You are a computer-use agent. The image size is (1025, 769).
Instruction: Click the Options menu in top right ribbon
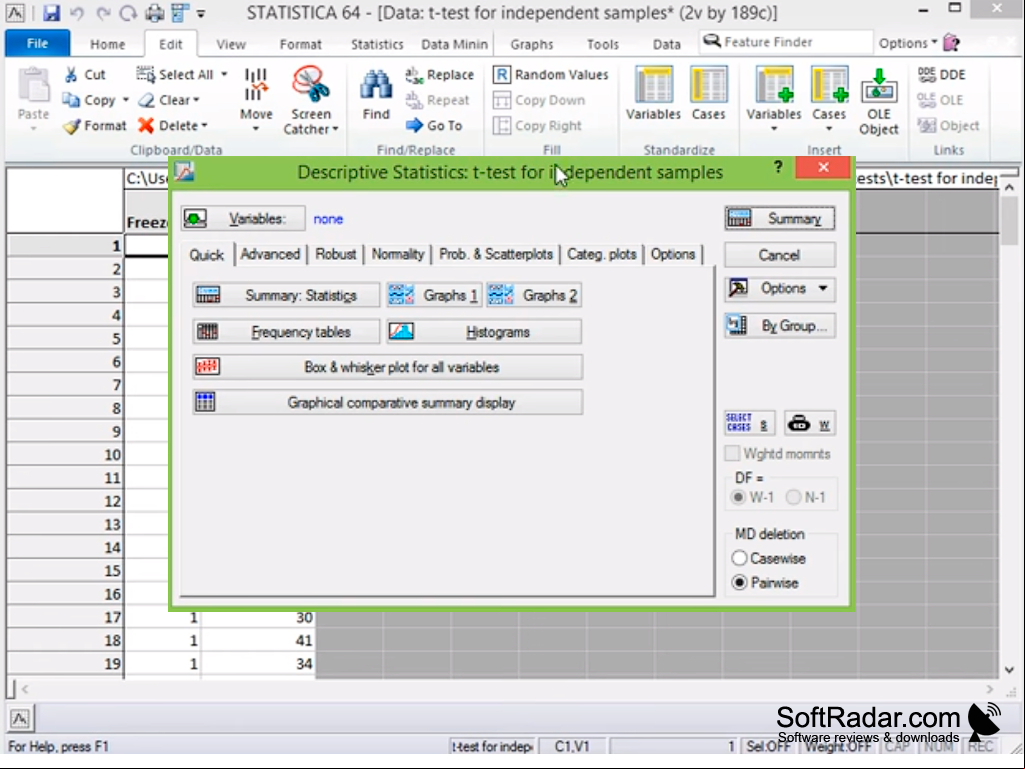tap(907, 43)
